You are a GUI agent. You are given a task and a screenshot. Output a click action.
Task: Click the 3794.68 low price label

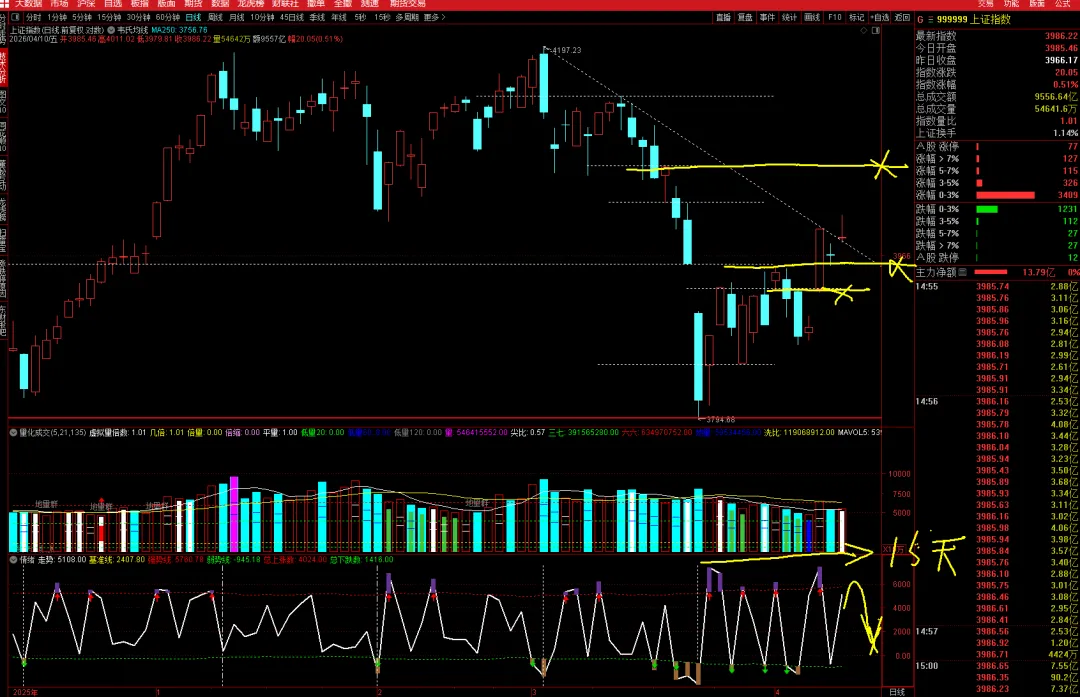720,419
